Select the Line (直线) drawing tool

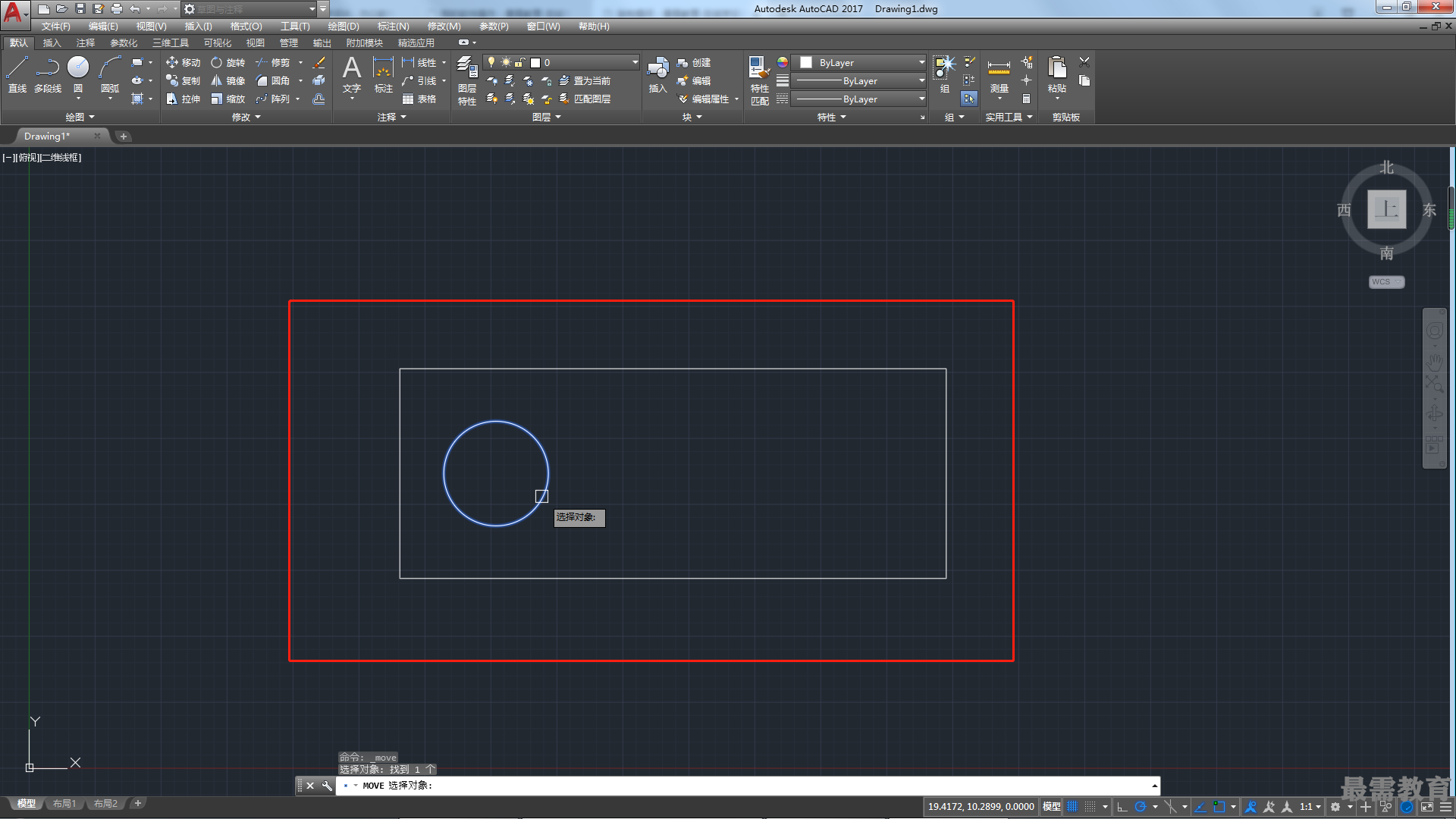(x=17, y=74)
